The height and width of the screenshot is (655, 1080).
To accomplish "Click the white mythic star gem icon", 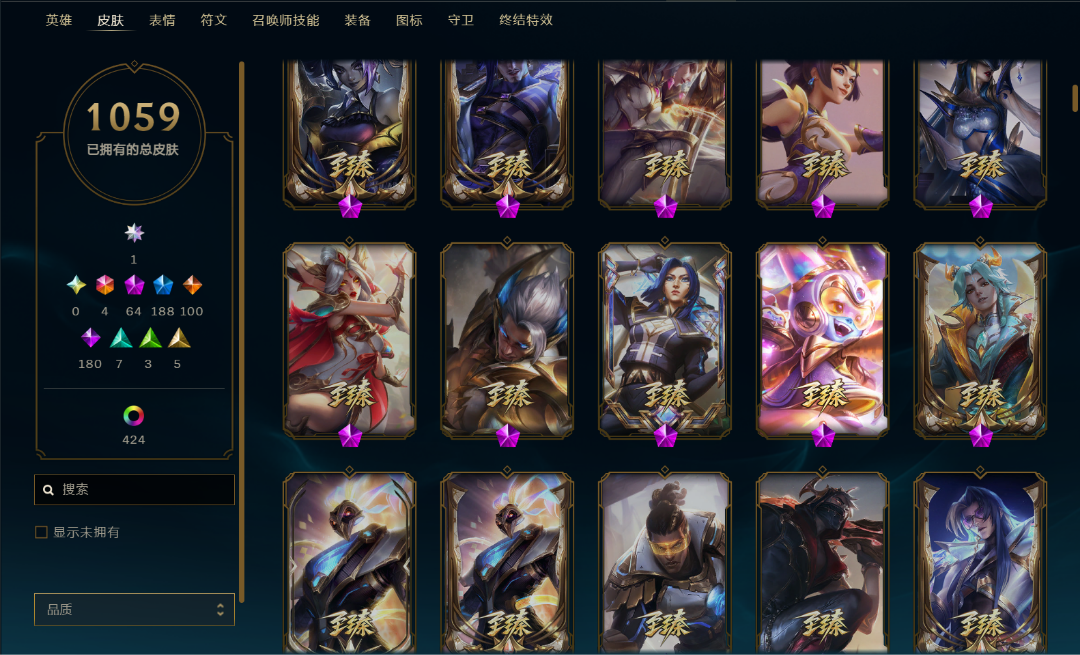I will [134, 233].
